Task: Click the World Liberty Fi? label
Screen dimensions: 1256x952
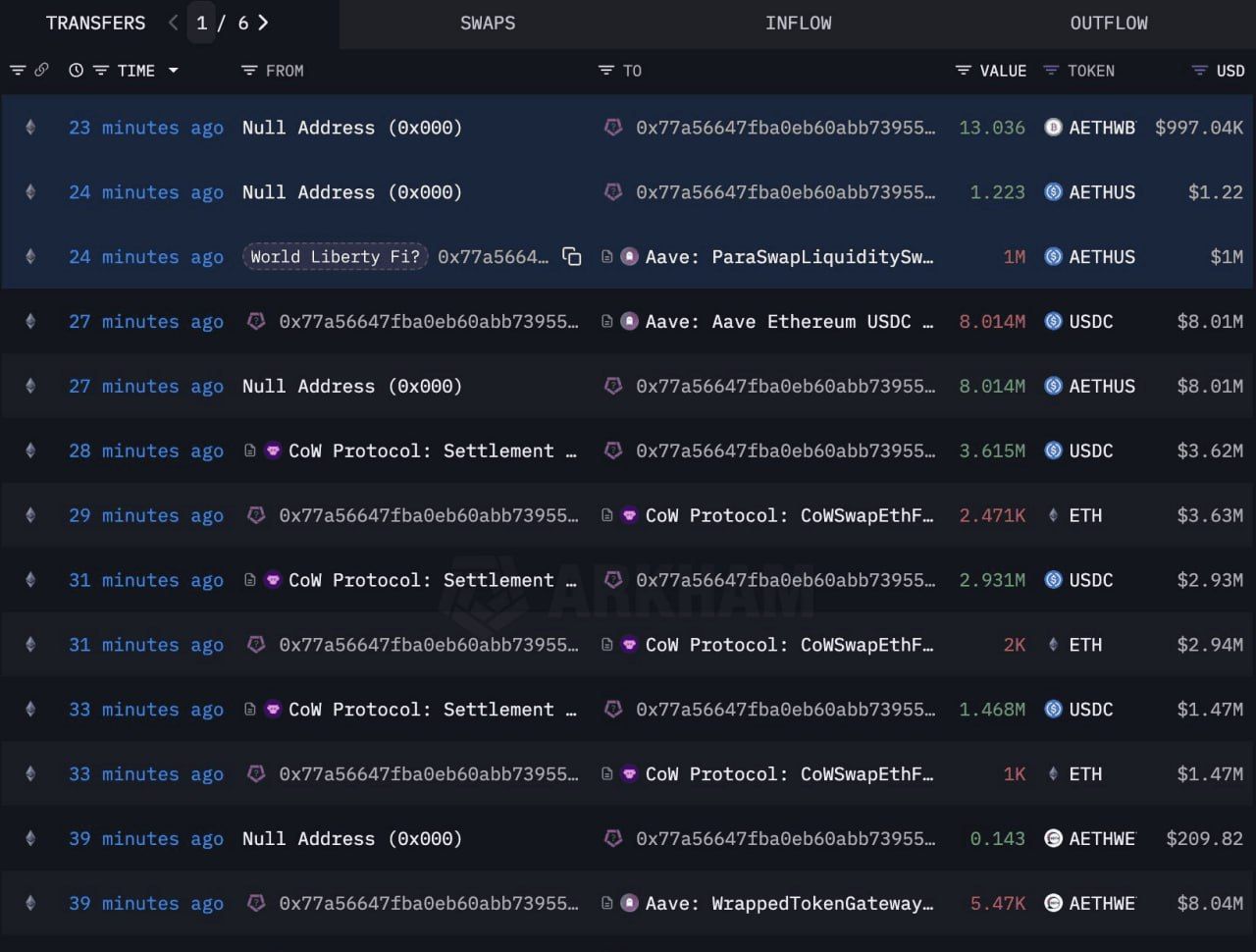Action: point(335,257)
